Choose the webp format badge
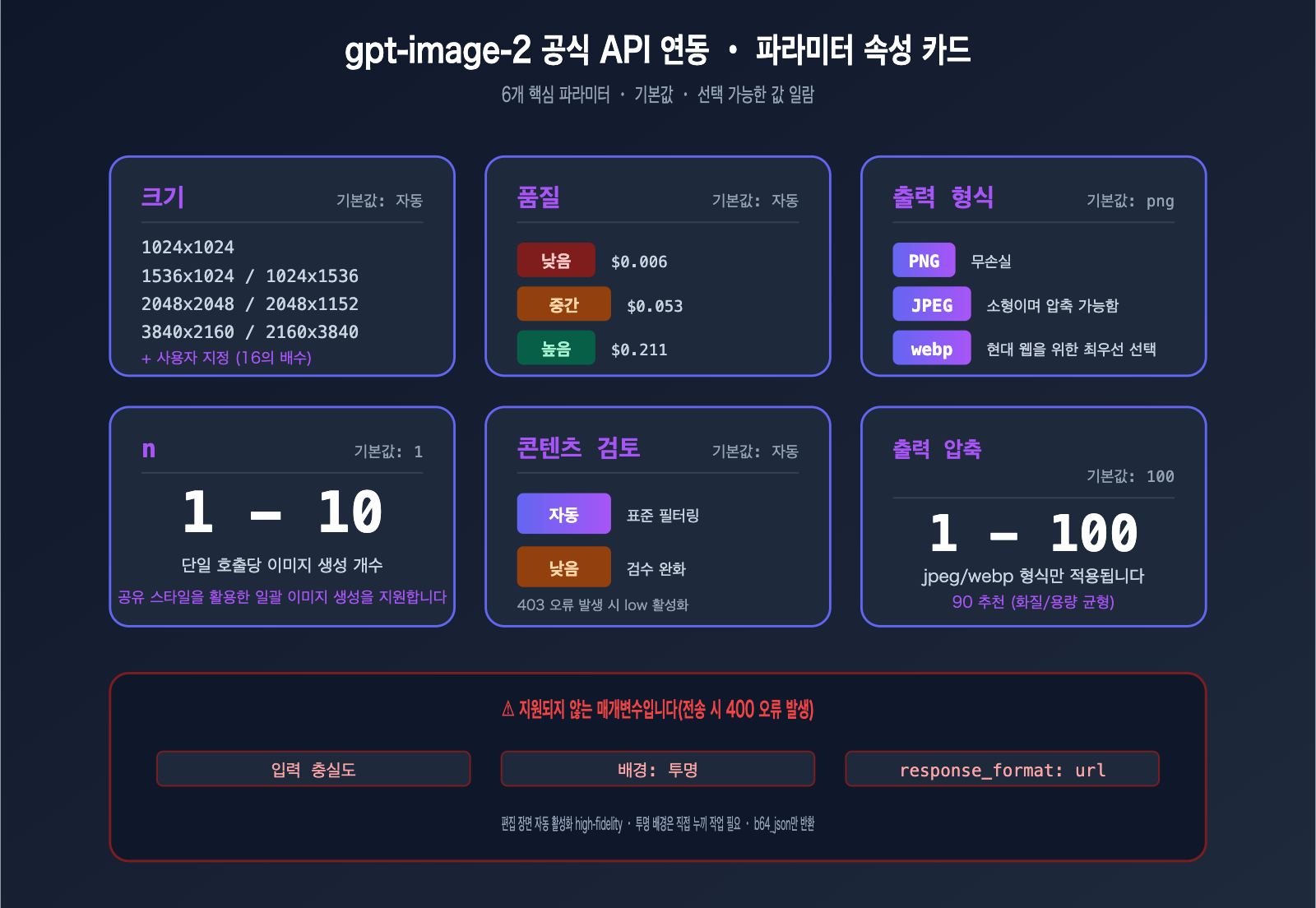The image size is (1316, 908). point(931,348)
